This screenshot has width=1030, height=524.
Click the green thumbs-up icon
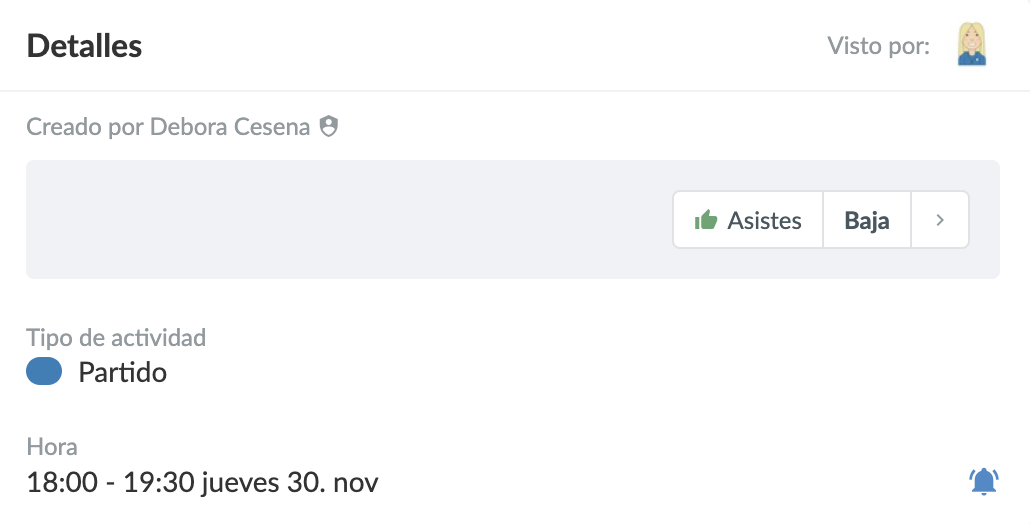(x=706, y=220)
